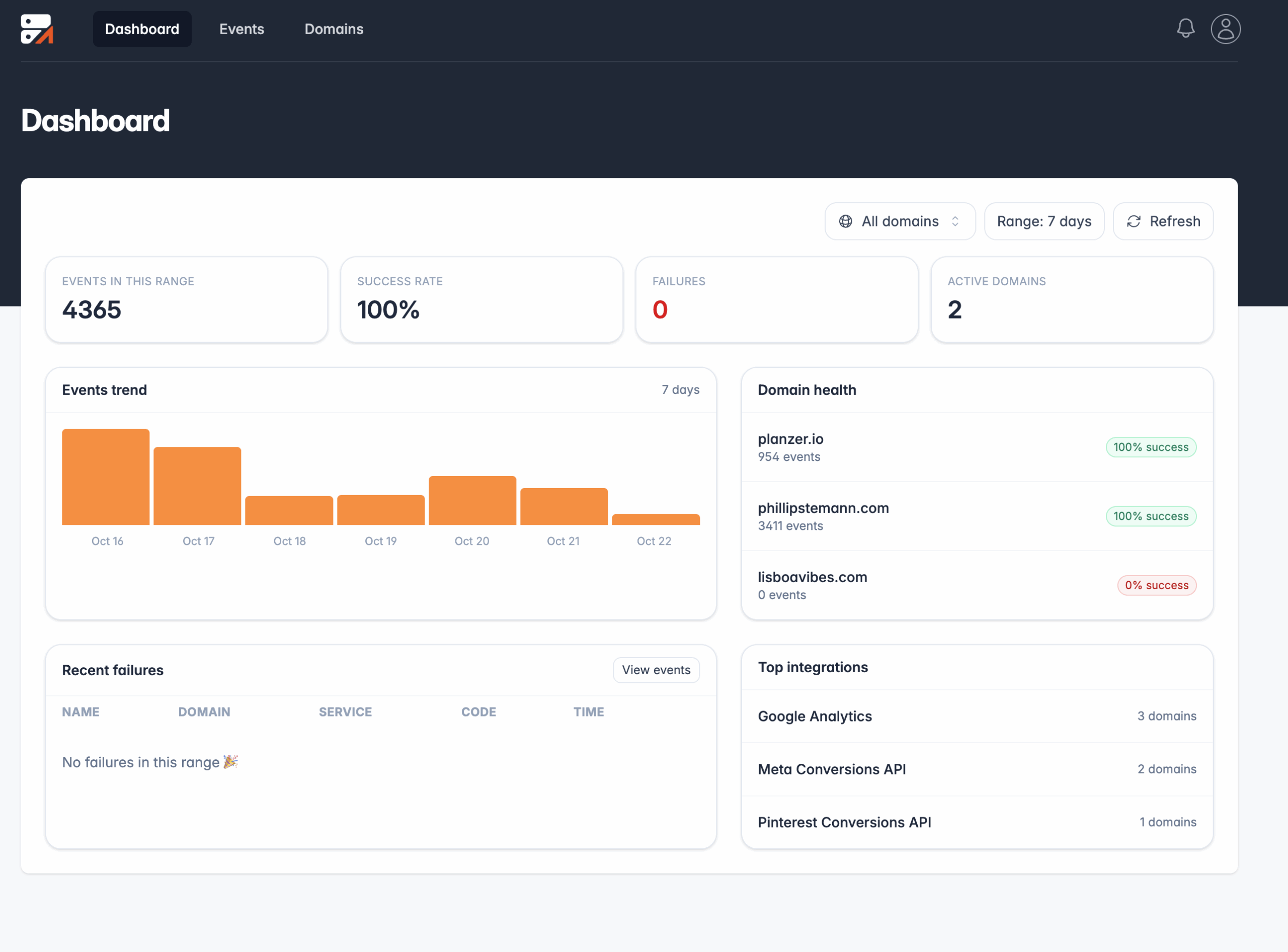
Task: Click the Oct 20 bar in Events trend
Action: click(x=472, y=500)
